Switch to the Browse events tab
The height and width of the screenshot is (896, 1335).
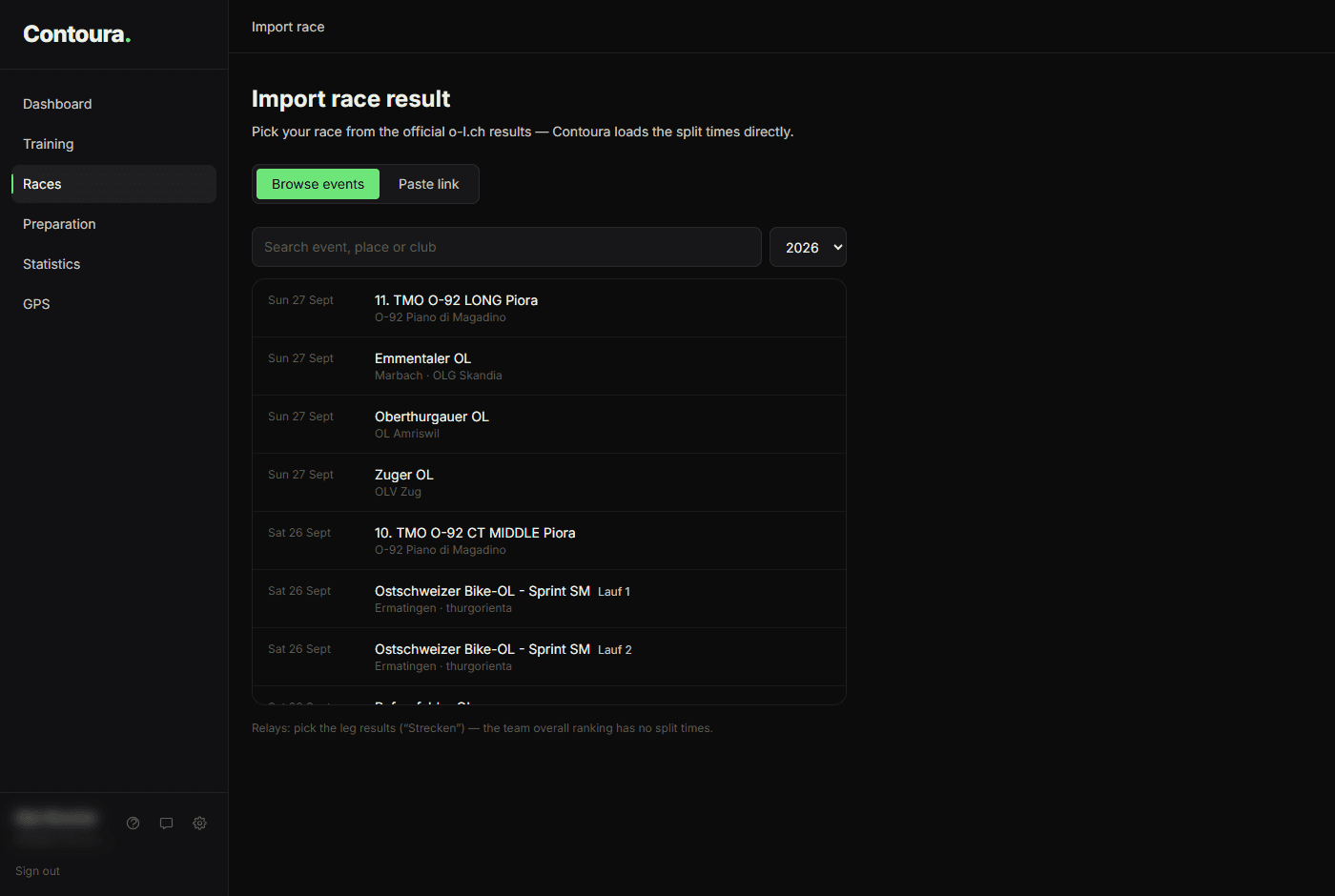(x=318, y=184)
